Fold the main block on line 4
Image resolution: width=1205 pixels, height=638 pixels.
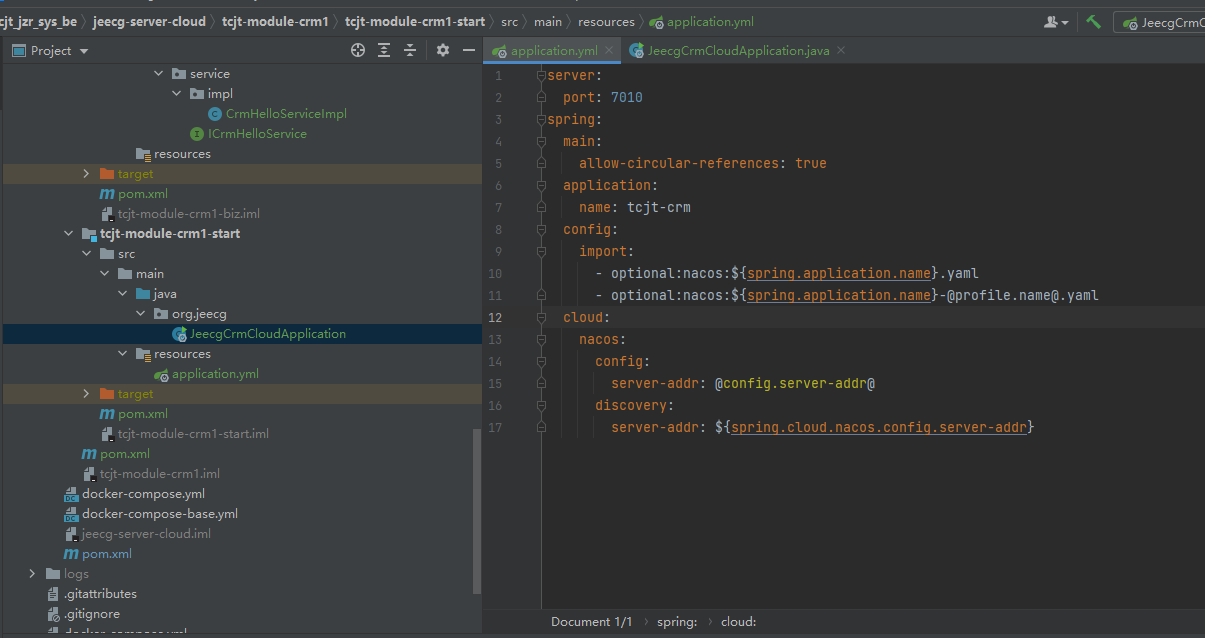[x=540, y=141]
